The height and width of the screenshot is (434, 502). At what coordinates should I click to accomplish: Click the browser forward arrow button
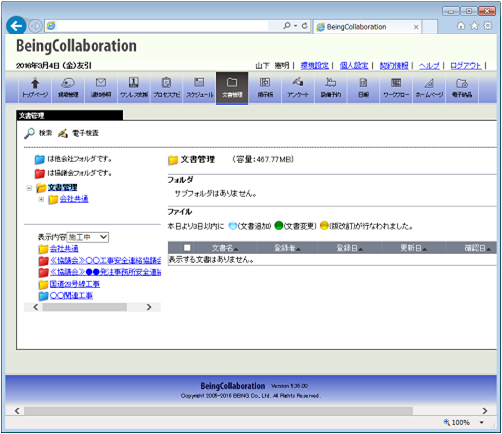[35, 26]
